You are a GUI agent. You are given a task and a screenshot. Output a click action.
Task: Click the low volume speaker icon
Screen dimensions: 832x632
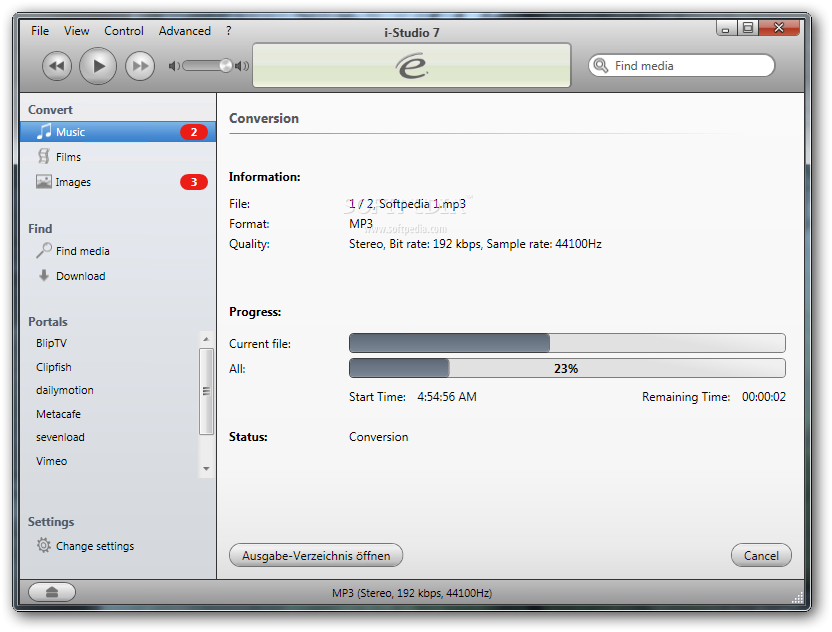[174, 66]
